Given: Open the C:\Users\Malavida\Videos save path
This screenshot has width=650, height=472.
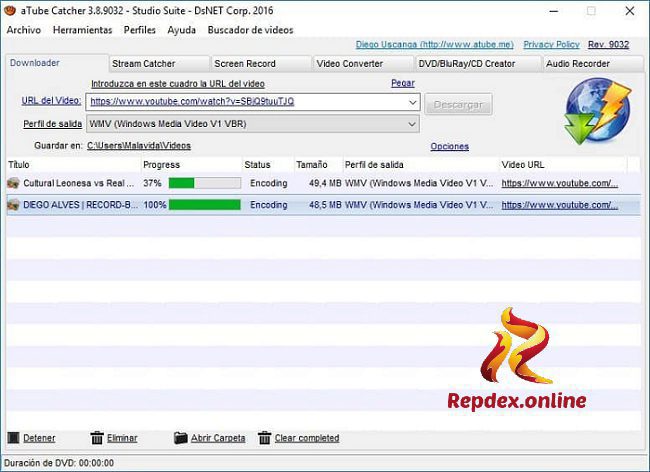Looking at the screenshot, I should point(139,146).
